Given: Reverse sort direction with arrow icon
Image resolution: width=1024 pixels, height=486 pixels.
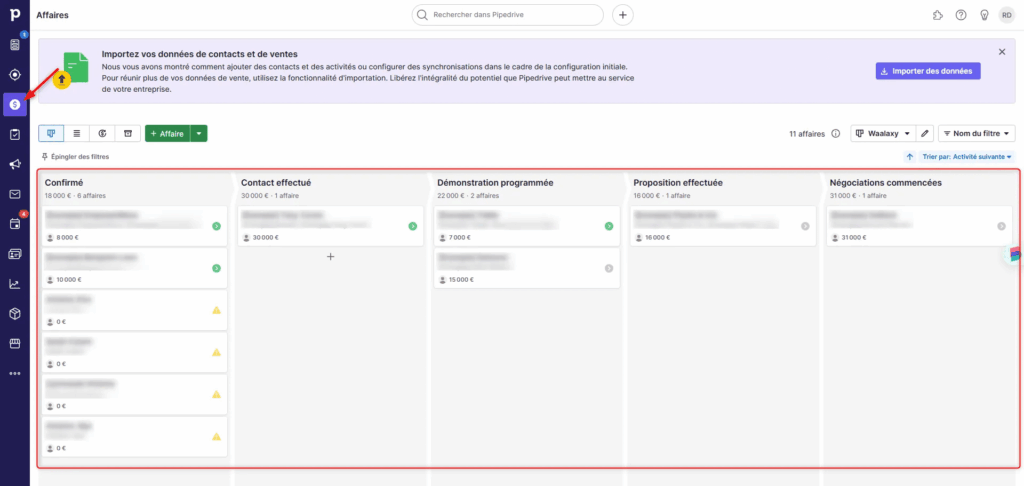Looking at the screenshot, I should click(x=910, y=157).
